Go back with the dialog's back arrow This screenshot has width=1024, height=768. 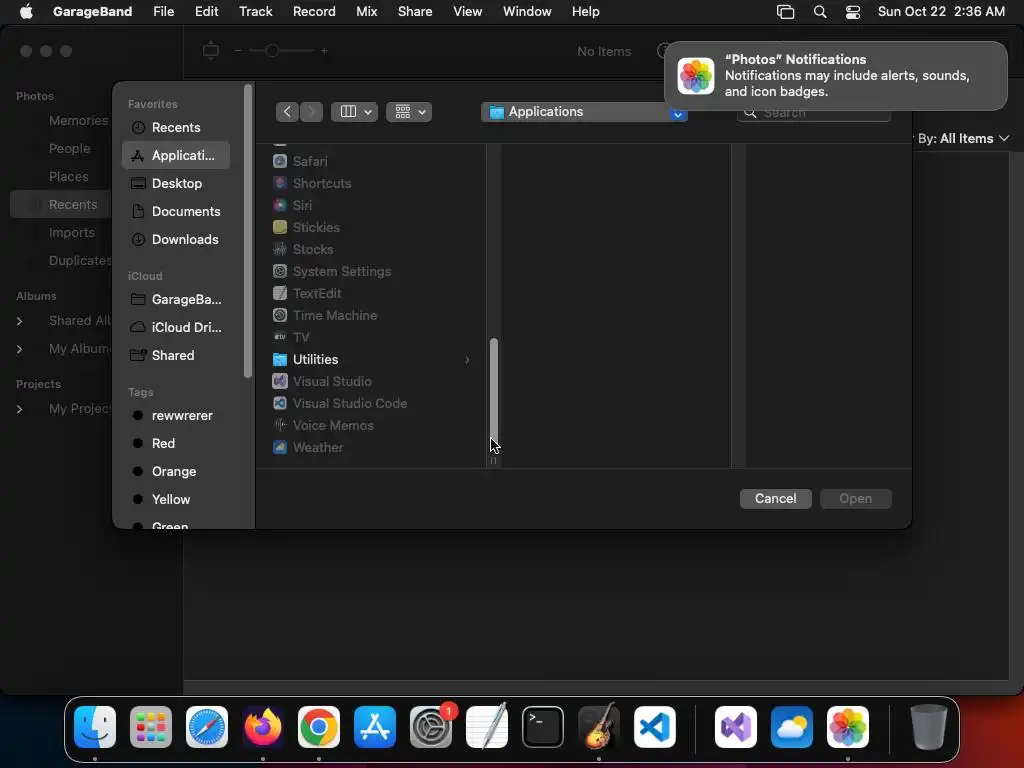coord(287,112)
